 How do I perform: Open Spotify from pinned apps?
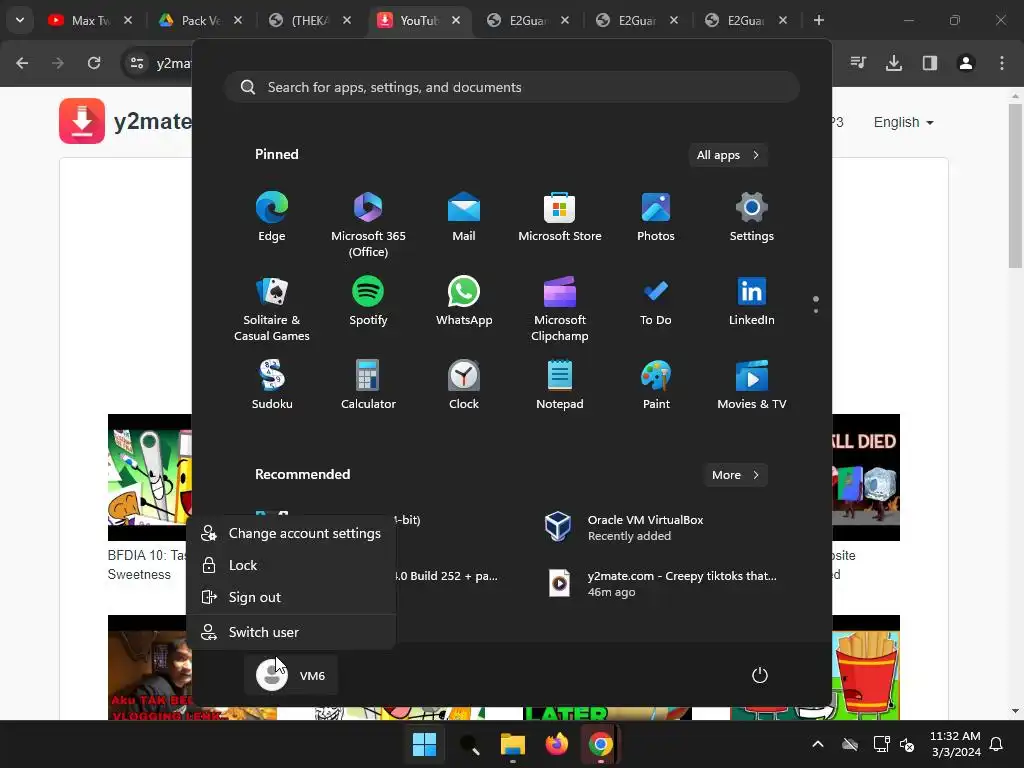coord(368,302)
